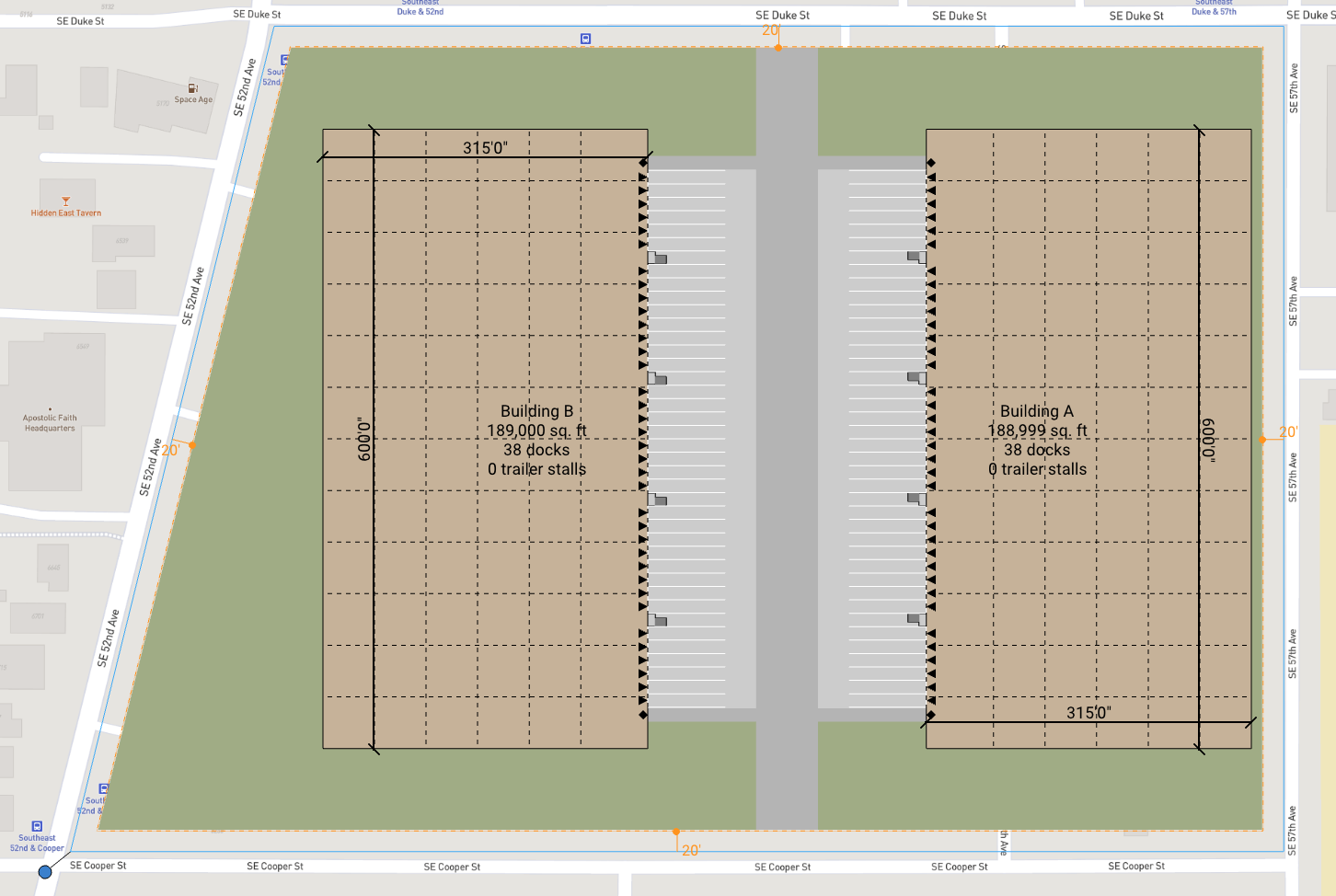The width and height of the screenshot is (1336, 896).
Task: Click the diamond marker at Building B's top dock corner
Action: [641, 161]
